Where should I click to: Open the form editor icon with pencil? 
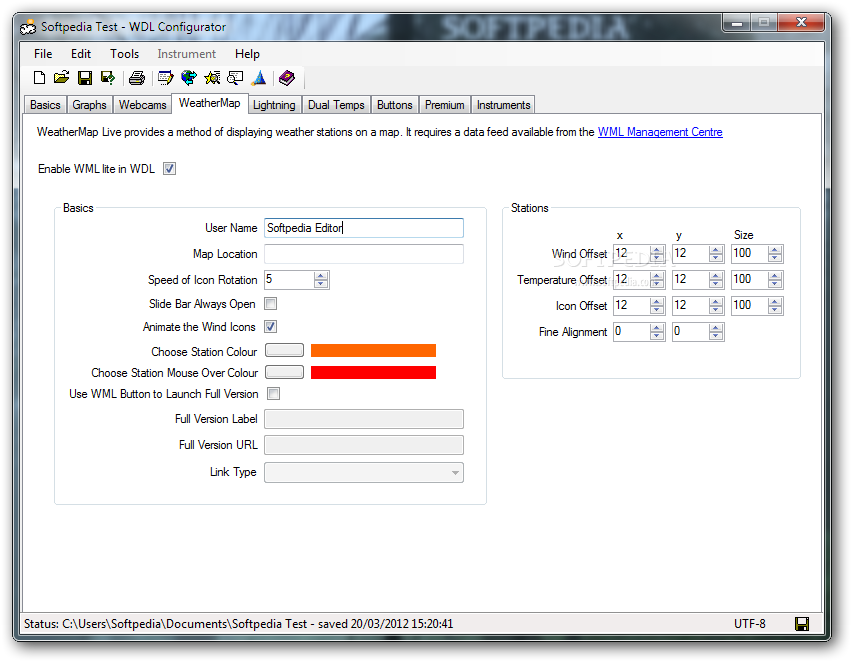tap(165, 78)
